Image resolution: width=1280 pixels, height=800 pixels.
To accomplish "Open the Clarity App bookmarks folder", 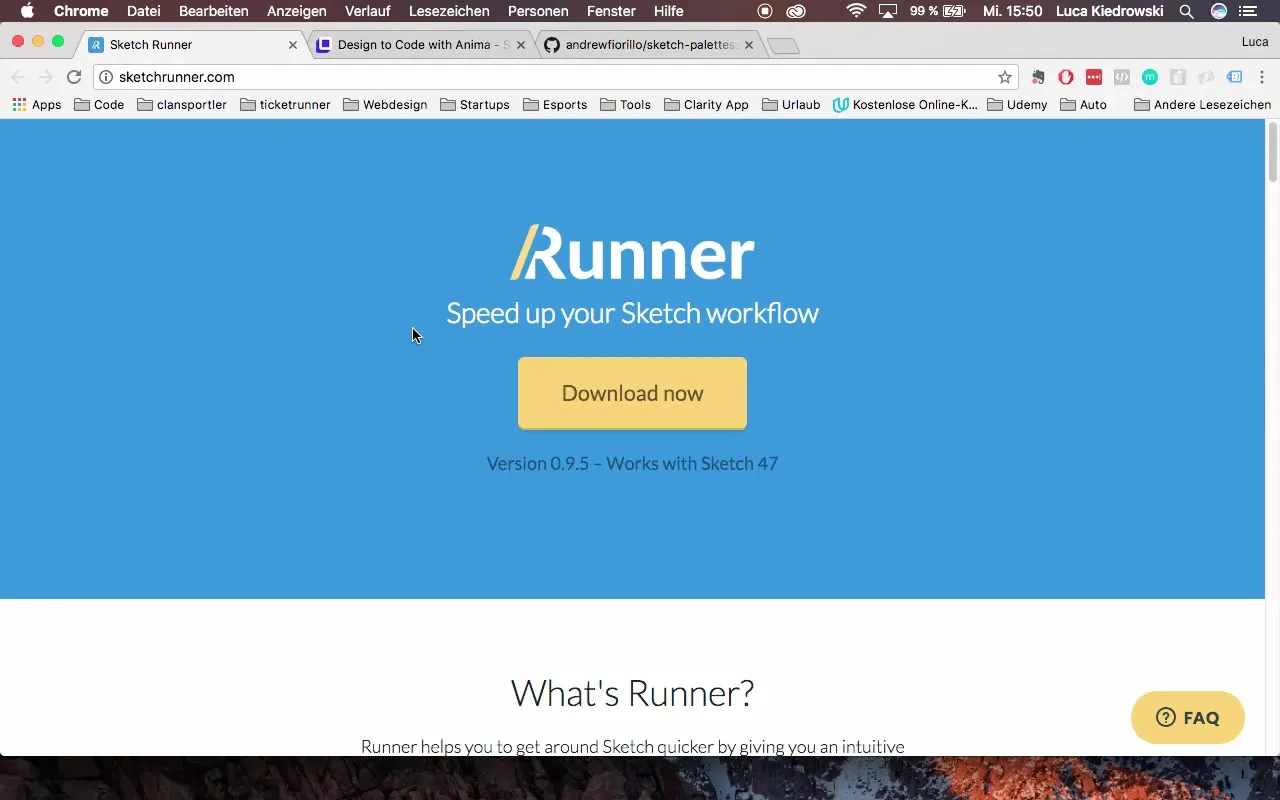I will pos(706,104).
